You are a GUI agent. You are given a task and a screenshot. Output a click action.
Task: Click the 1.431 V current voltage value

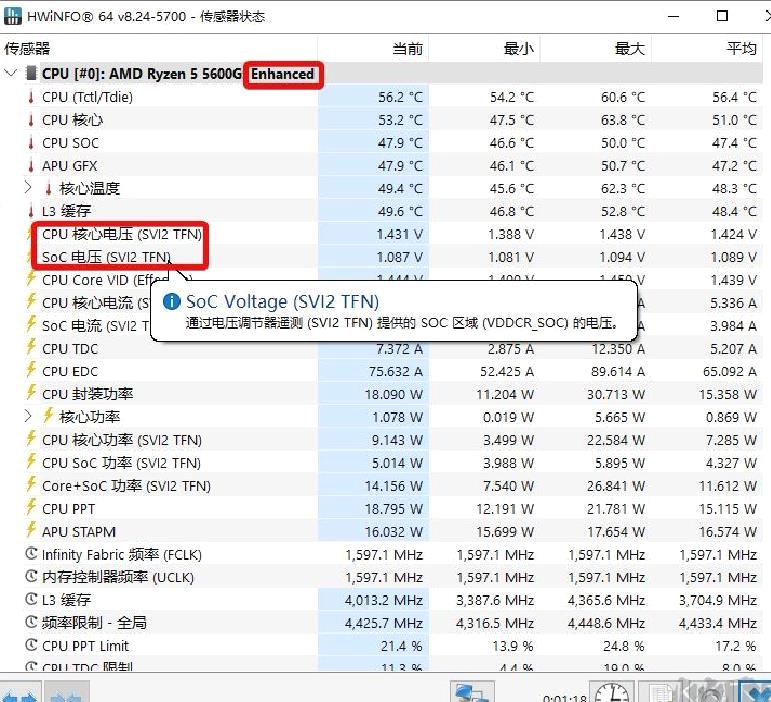[400, 234]
